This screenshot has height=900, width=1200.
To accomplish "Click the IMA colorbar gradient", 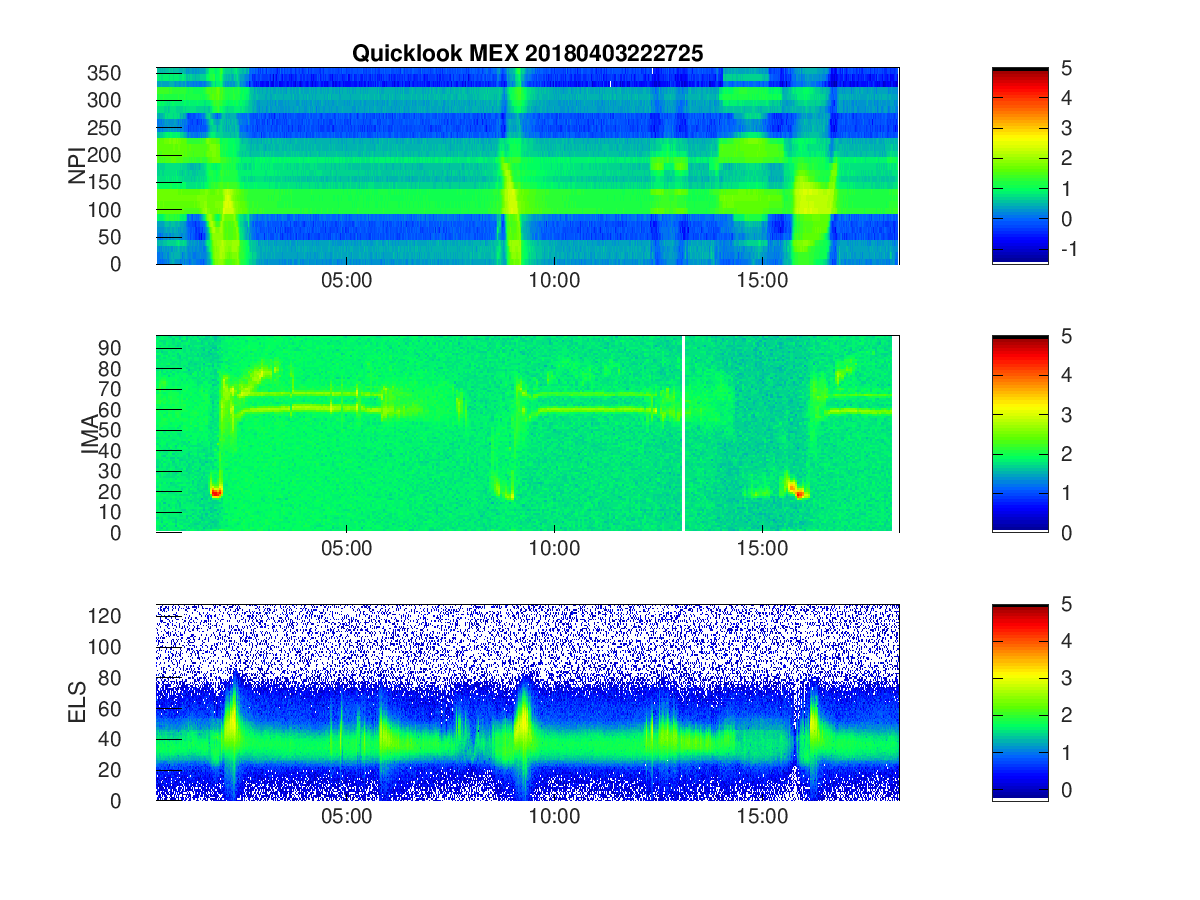I will tap(1020, 434).
